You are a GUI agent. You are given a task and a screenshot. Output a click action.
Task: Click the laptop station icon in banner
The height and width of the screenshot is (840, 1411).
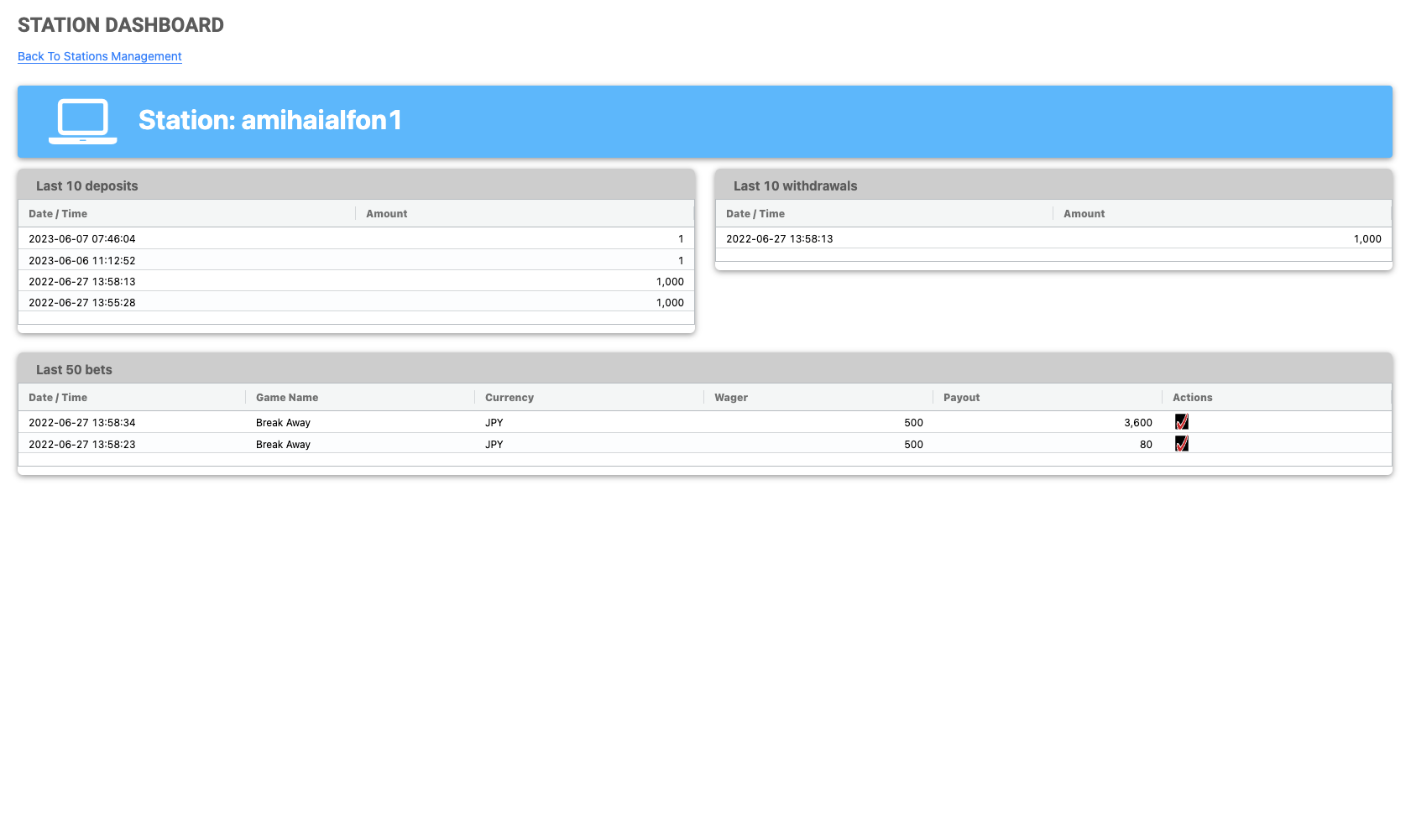(82, 121)
